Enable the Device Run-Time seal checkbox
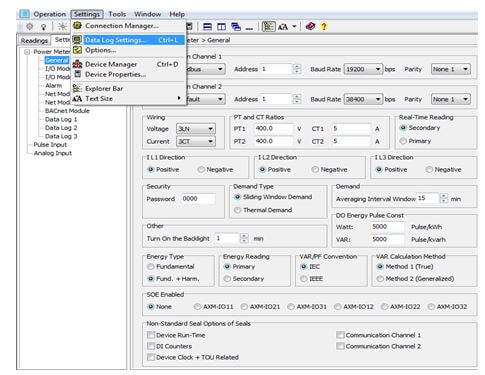This screenshot has width=485, height=375. (x=151, y=335)
